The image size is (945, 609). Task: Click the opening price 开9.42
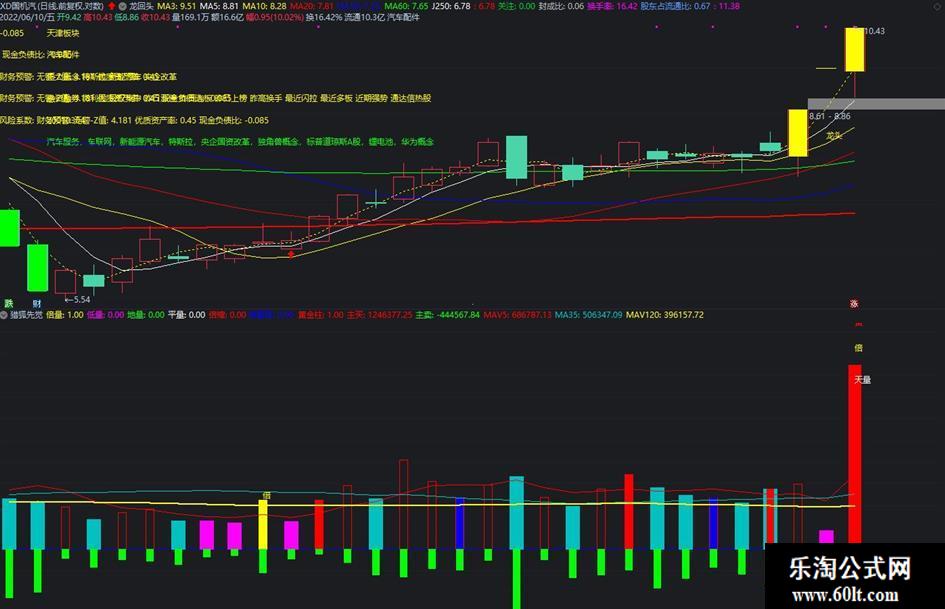[x=69, y=17]
